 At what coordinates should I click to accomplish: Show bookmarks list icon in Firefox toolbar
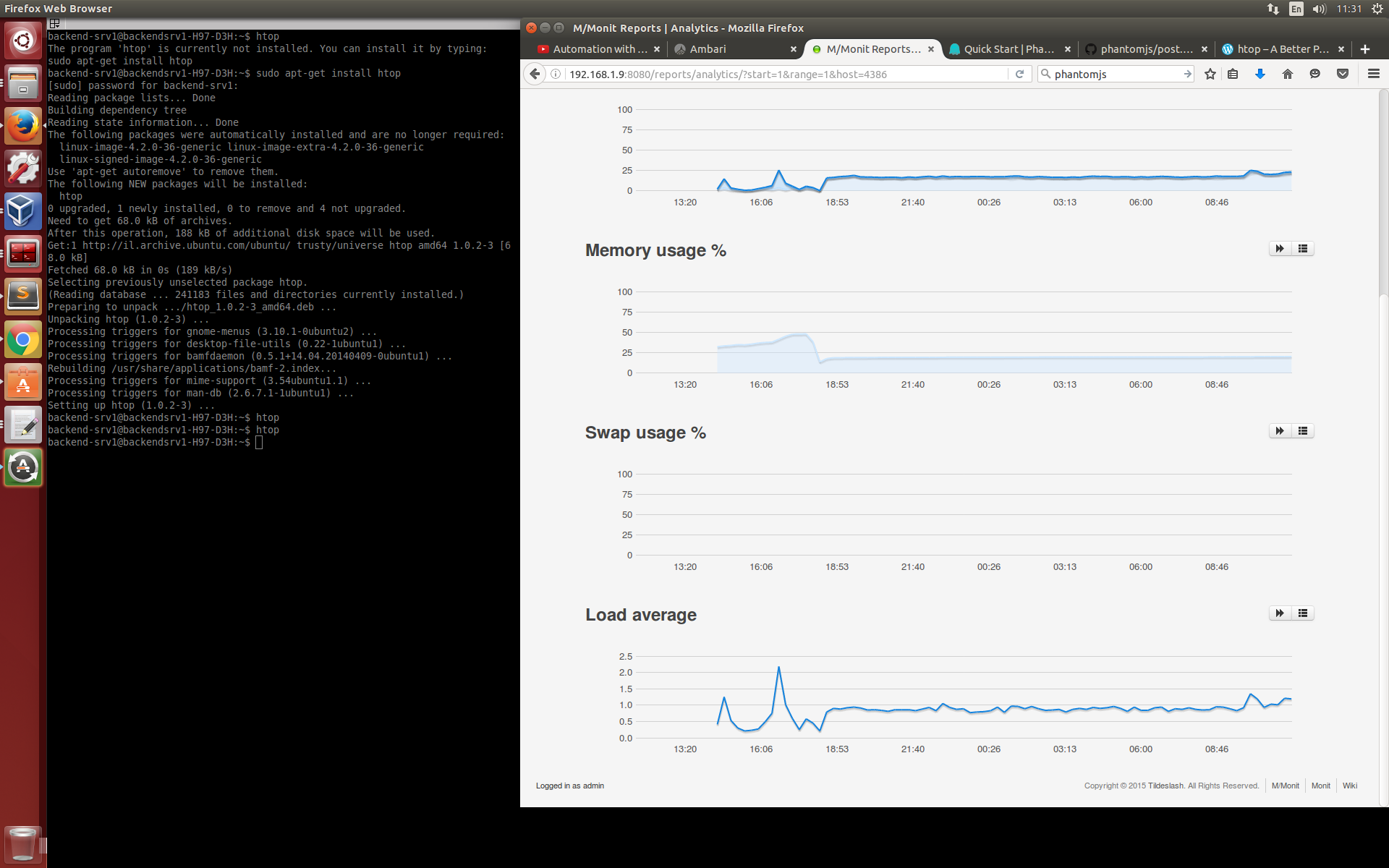[x=1233, y=74]
